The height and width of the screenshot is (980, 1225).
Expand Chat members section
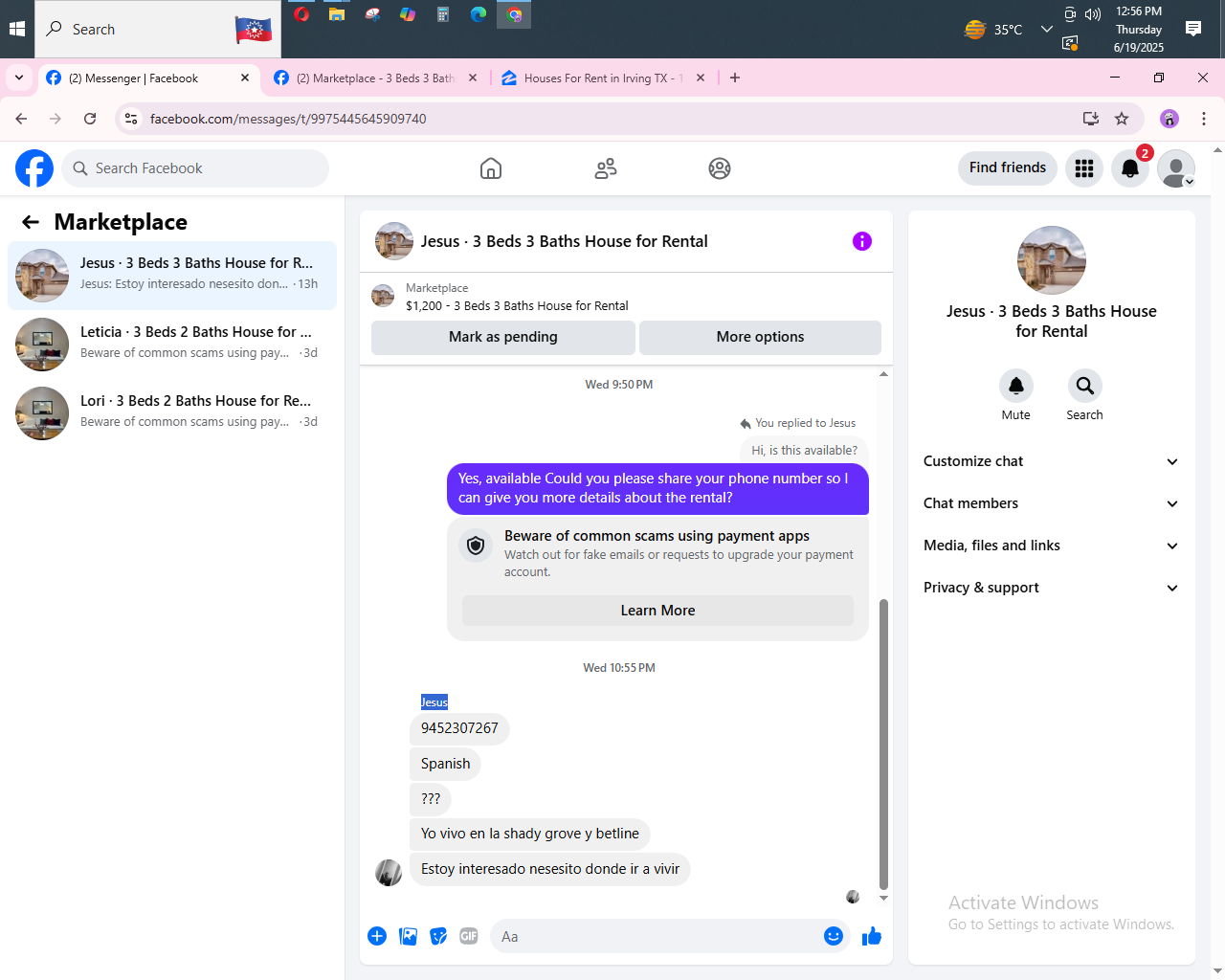1051,503
